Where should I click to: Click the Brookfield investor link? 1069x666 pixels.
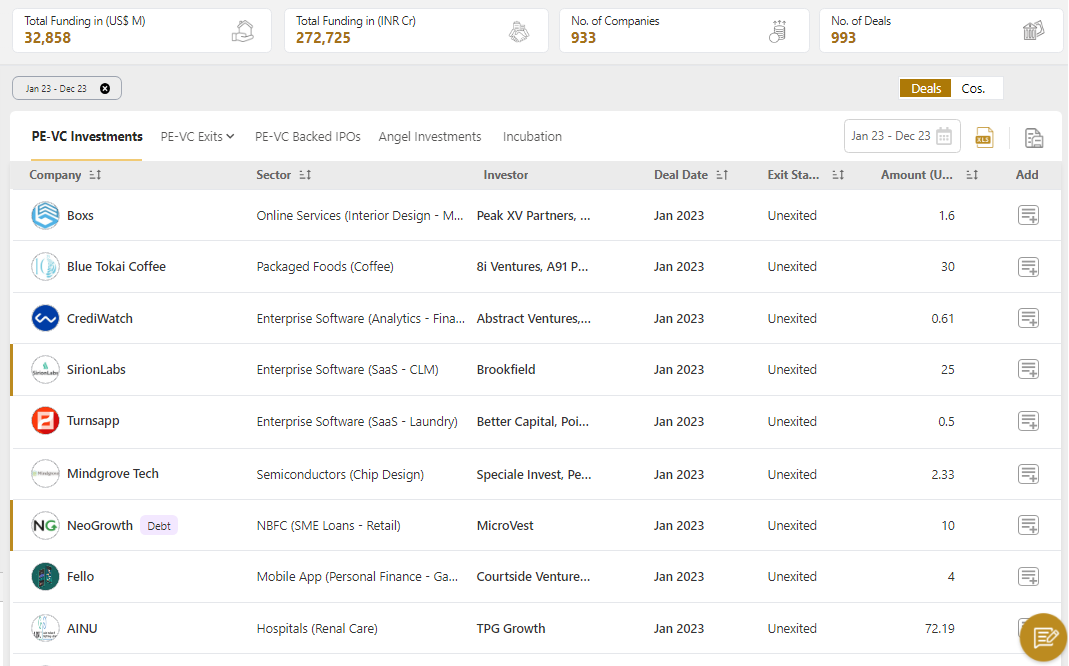click(x=506, y=370)
